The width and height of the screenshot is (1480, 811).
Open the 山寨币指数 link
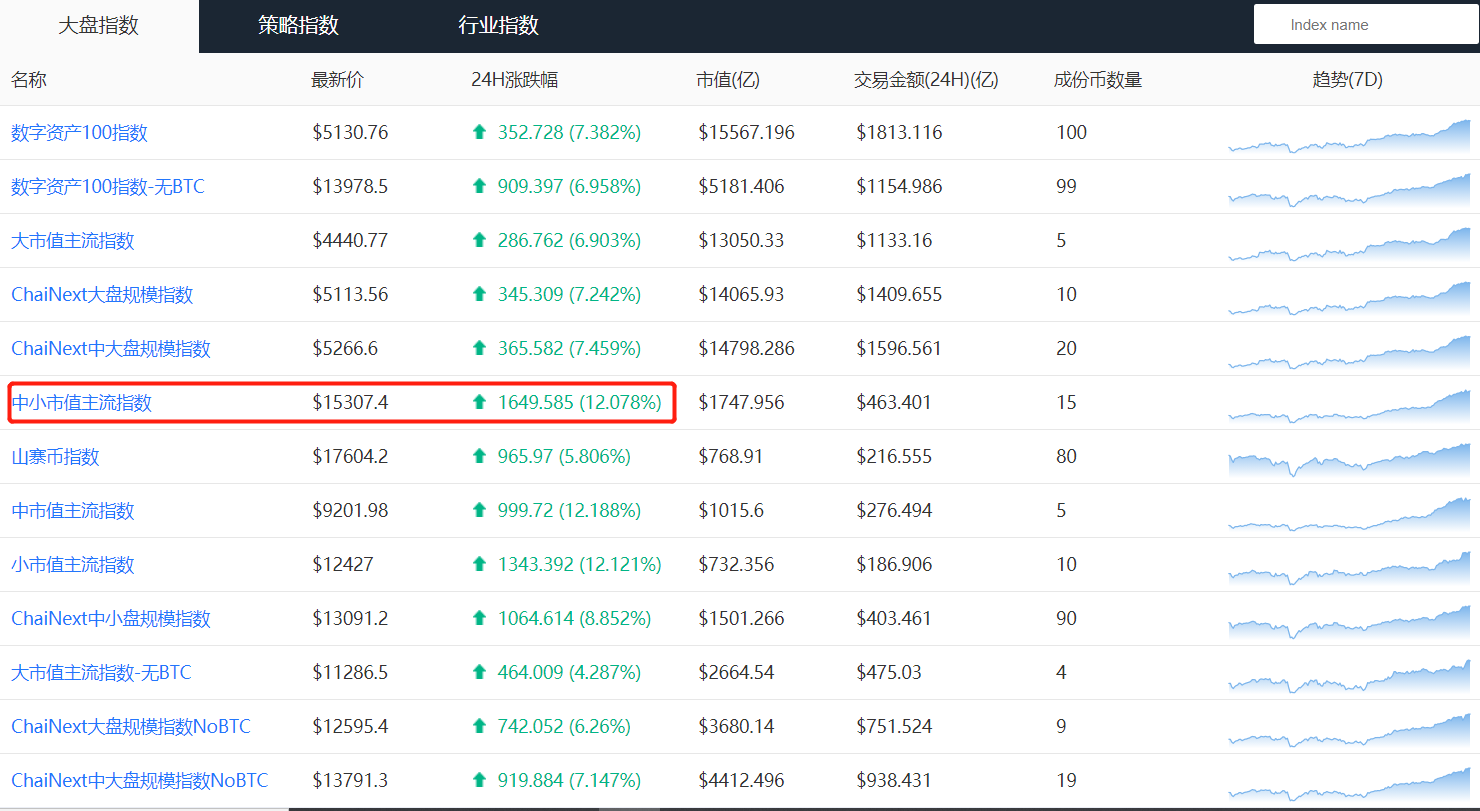click(55, 457)
